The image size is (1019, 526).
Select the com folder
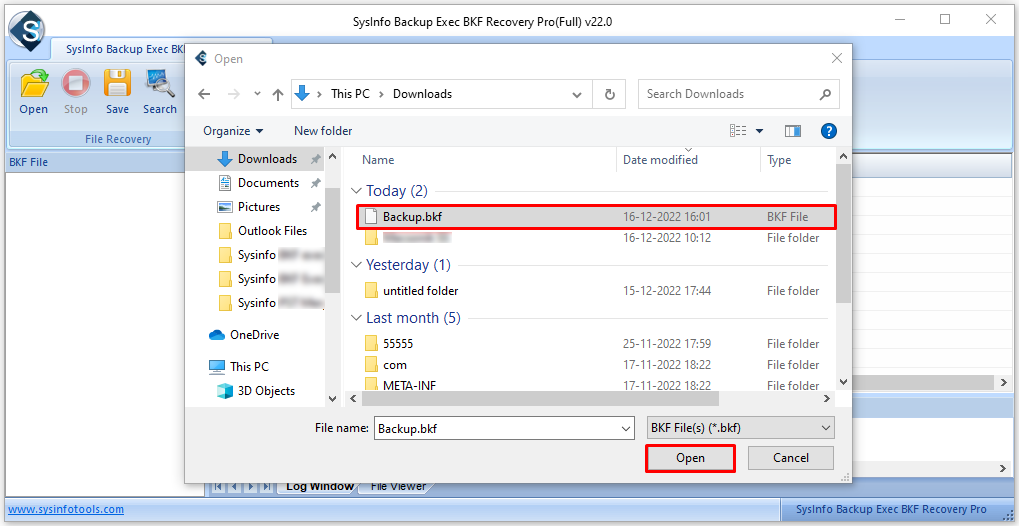coord(596,365)
